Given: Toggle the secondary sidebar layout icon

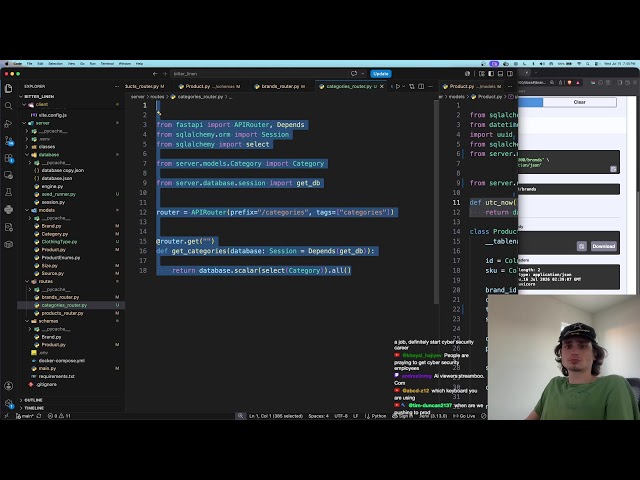Looking at the screenshot, I should point(510,74).
